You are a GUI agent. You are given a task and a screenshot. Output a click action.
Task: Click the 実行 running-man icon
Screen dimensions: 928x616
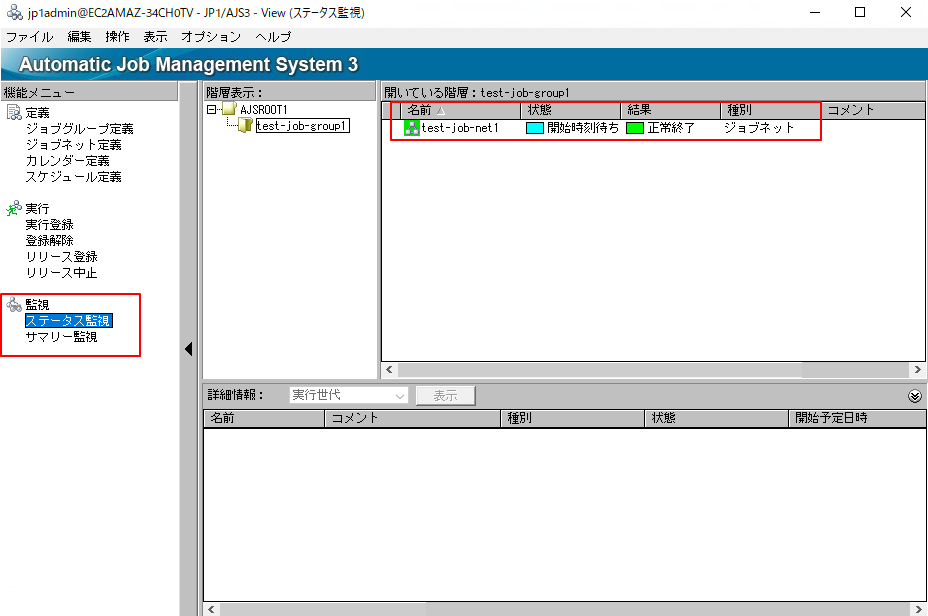pos(14,208)
